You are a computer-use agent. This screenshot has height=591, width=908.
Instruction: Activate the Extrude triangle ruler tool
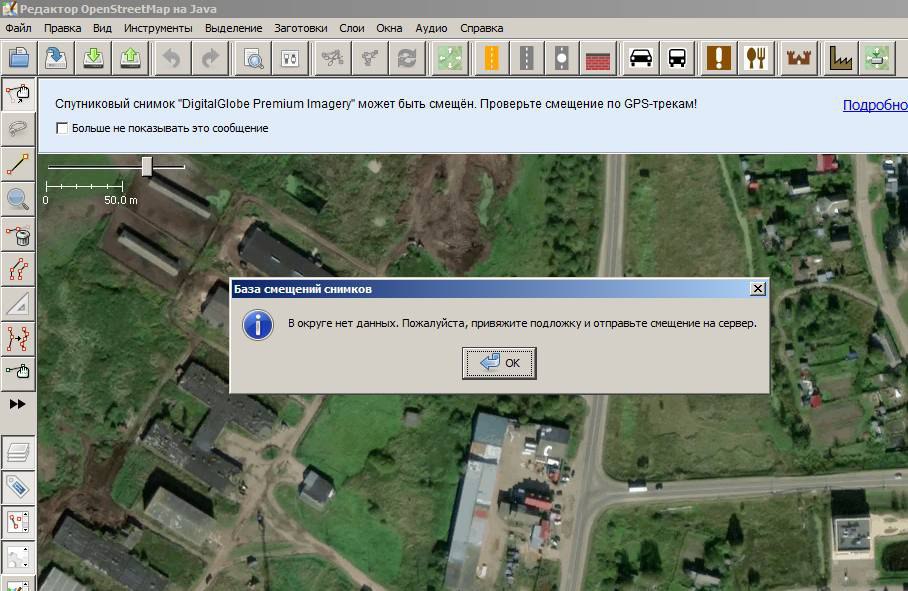pos(18,304)
